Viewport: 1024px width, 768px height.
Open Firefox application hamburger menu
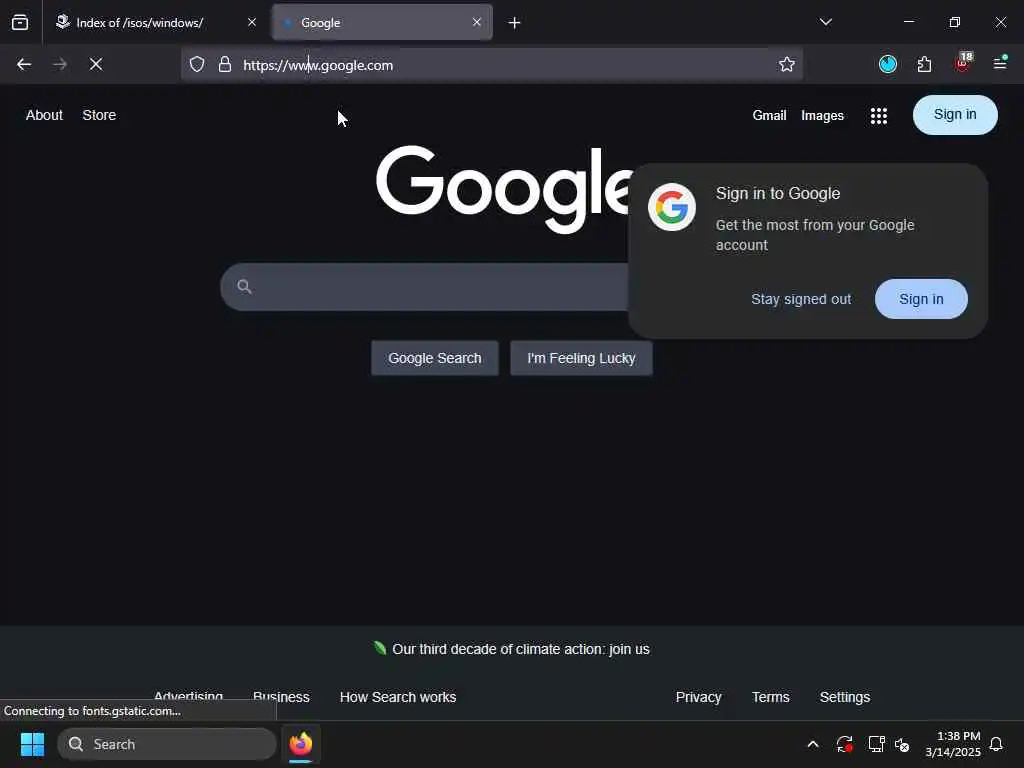pyautogui.click(x=1000, y=63)
